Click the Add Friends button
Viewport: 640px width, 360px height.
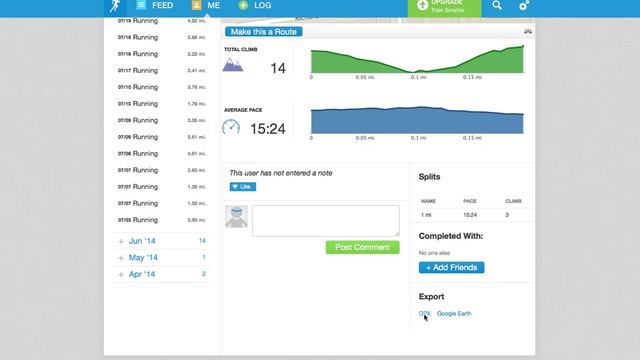451,267
